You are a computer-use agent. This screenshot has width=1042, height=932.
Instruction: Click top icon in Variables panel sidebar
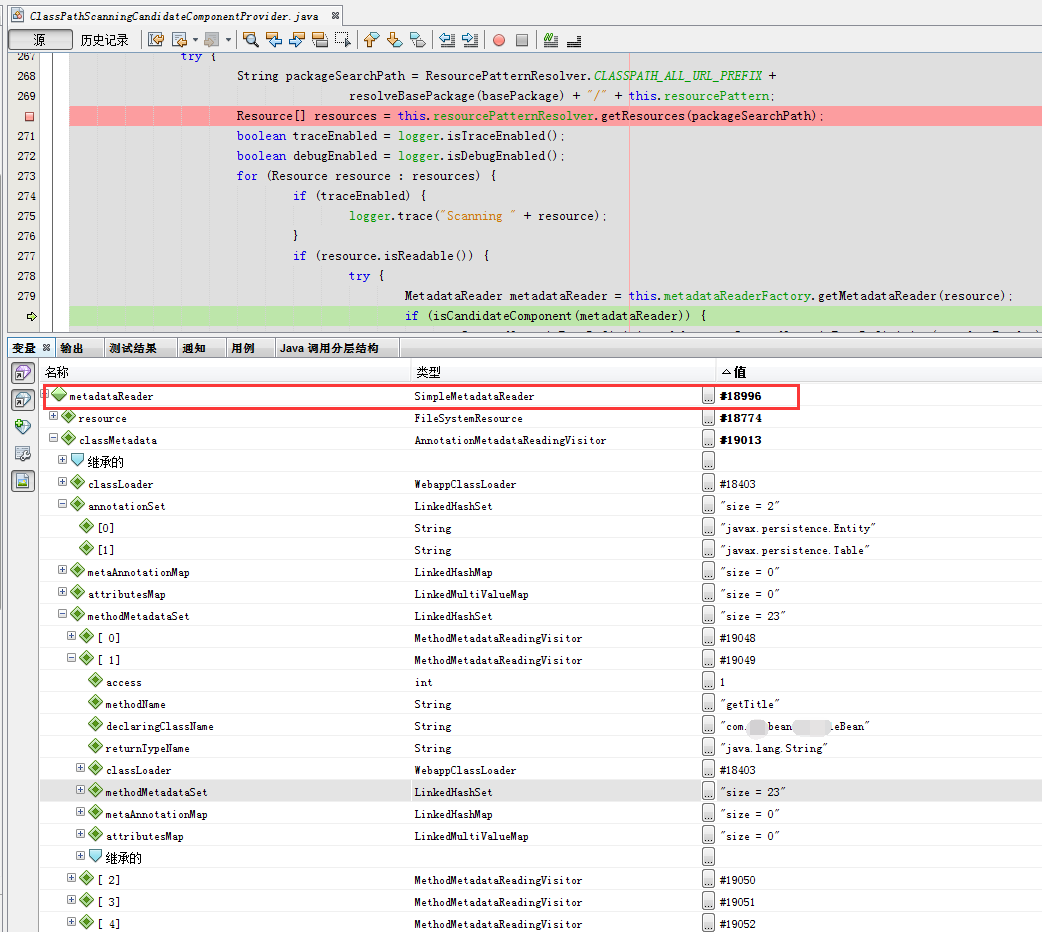[23, 373]
